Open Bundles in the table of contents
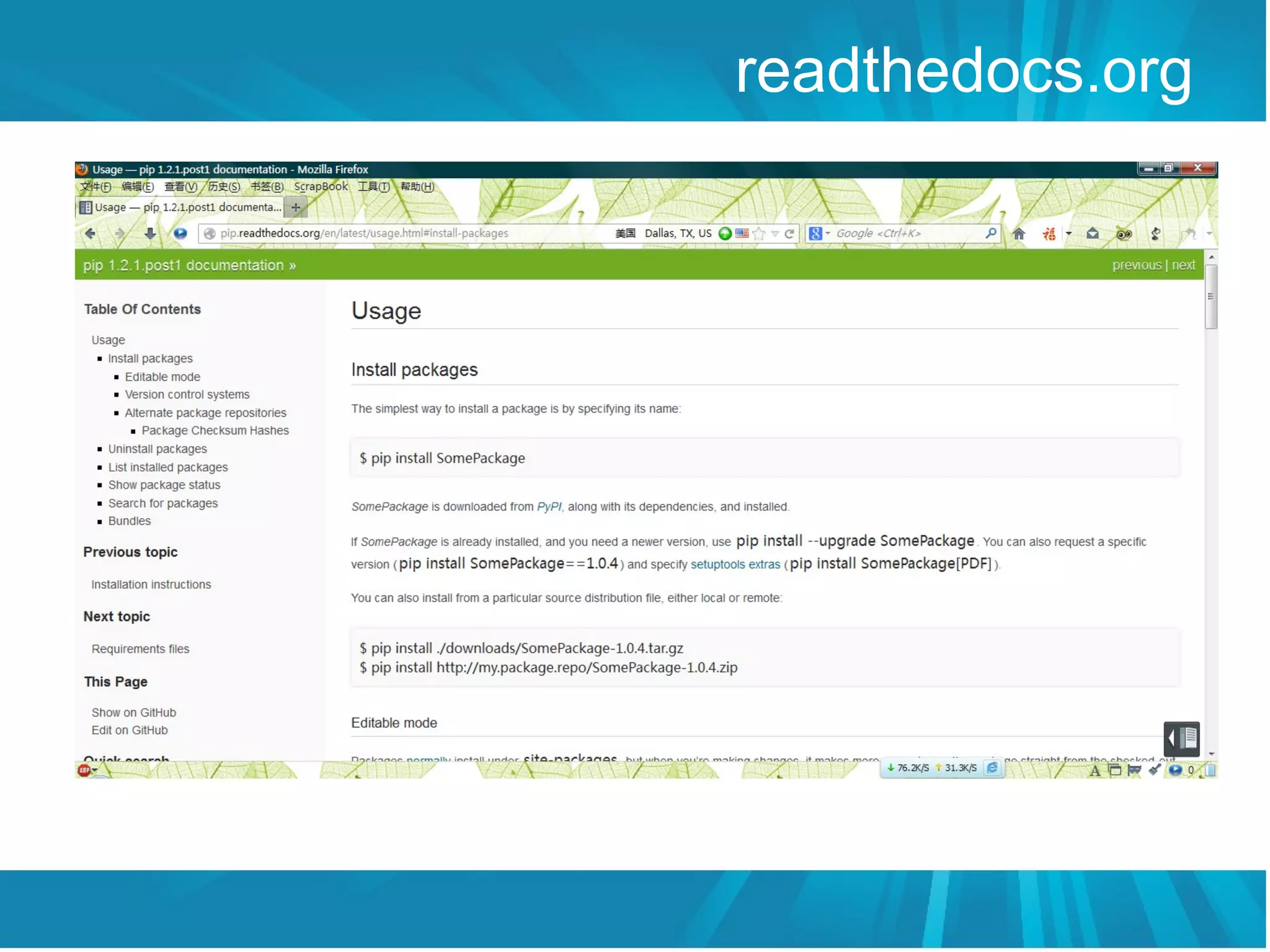1270x952 pixels. (130, 521)
